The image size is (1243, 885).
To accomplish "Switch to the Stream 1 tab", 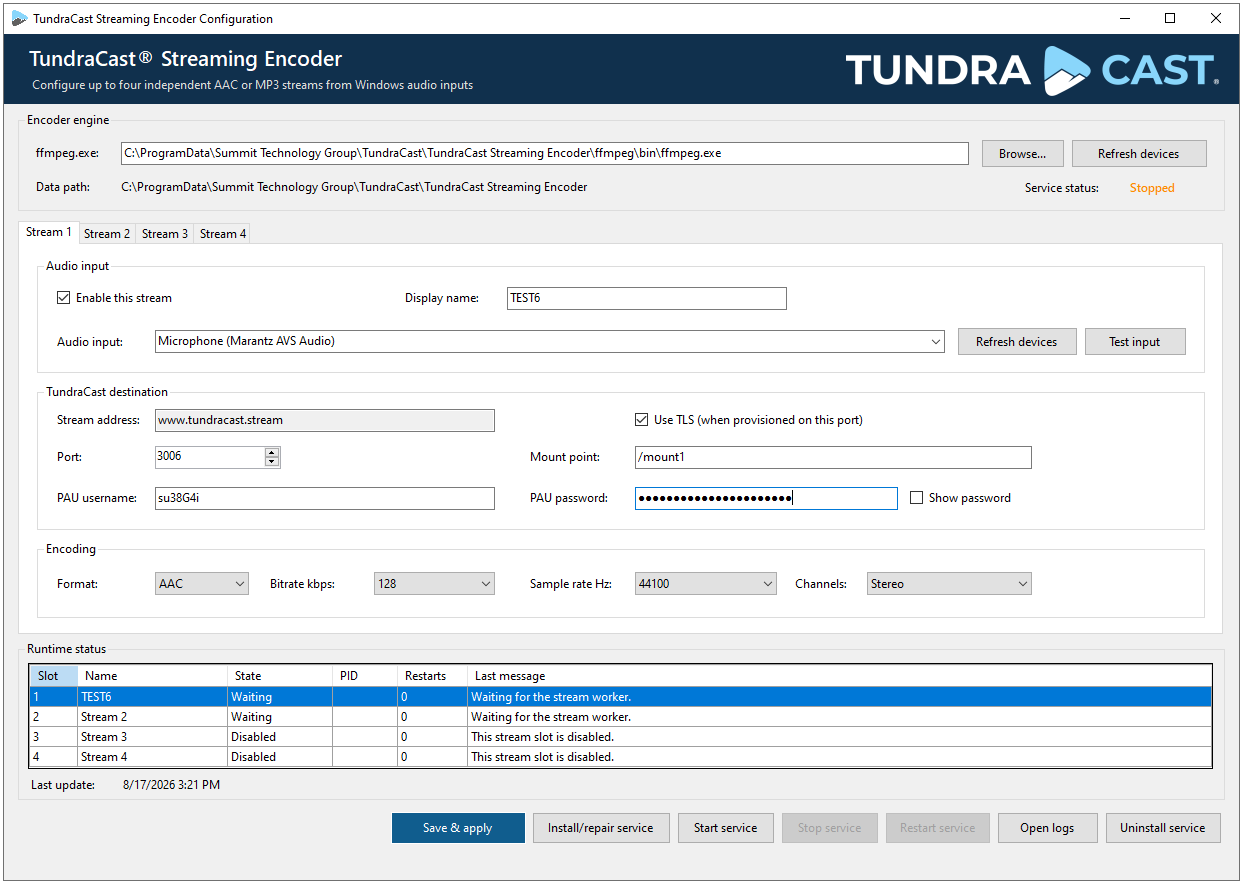I will pyautogui.click(x=49, y=232).
